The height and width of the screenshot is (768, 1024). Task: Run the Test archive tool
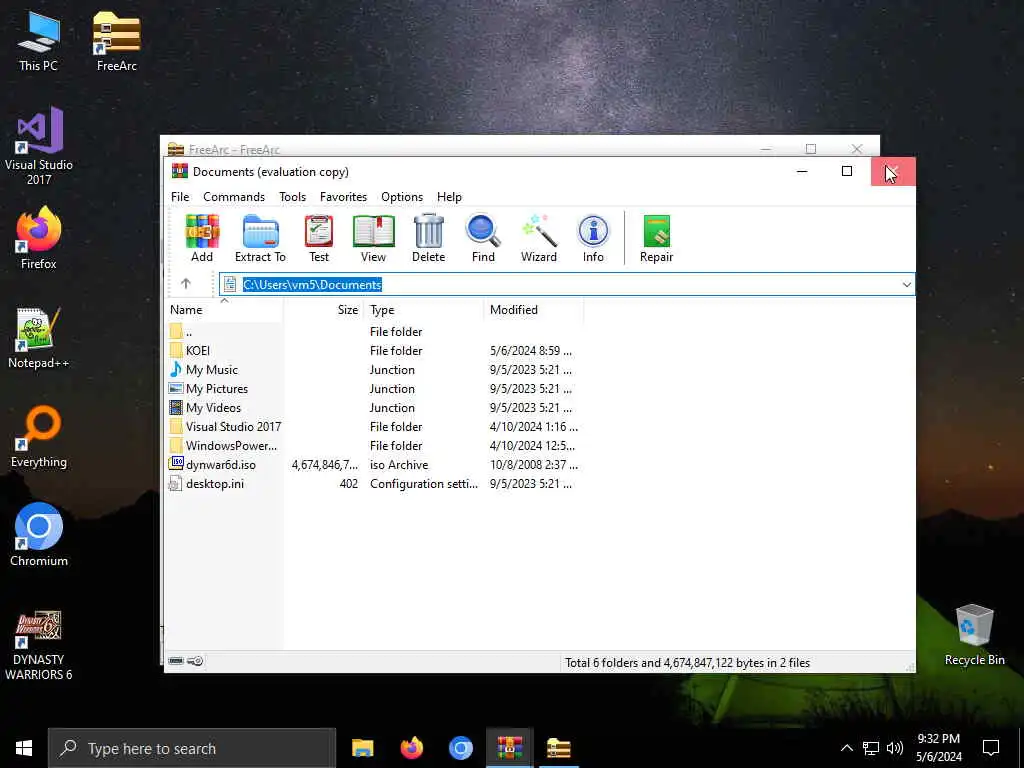click(319, 238)
